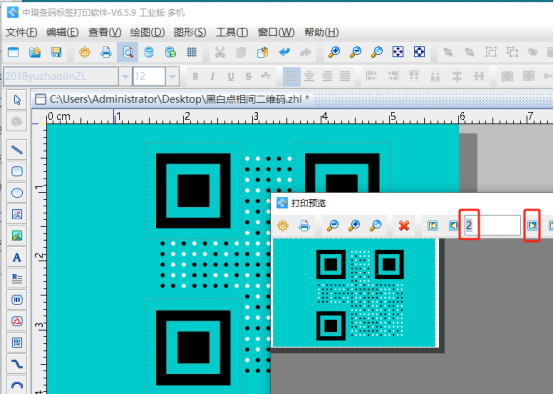Toggle the left text alignment button
Screen dimensions: 554x394
(x=291, y=76)
